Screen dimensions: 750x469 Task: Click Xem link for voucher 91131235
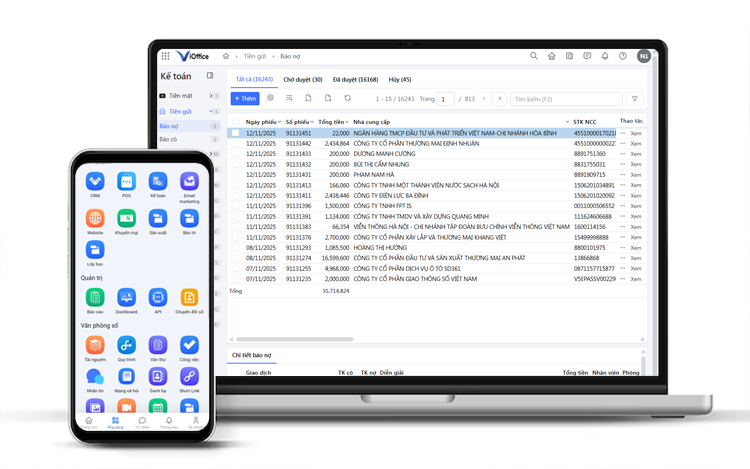(636, 279)
